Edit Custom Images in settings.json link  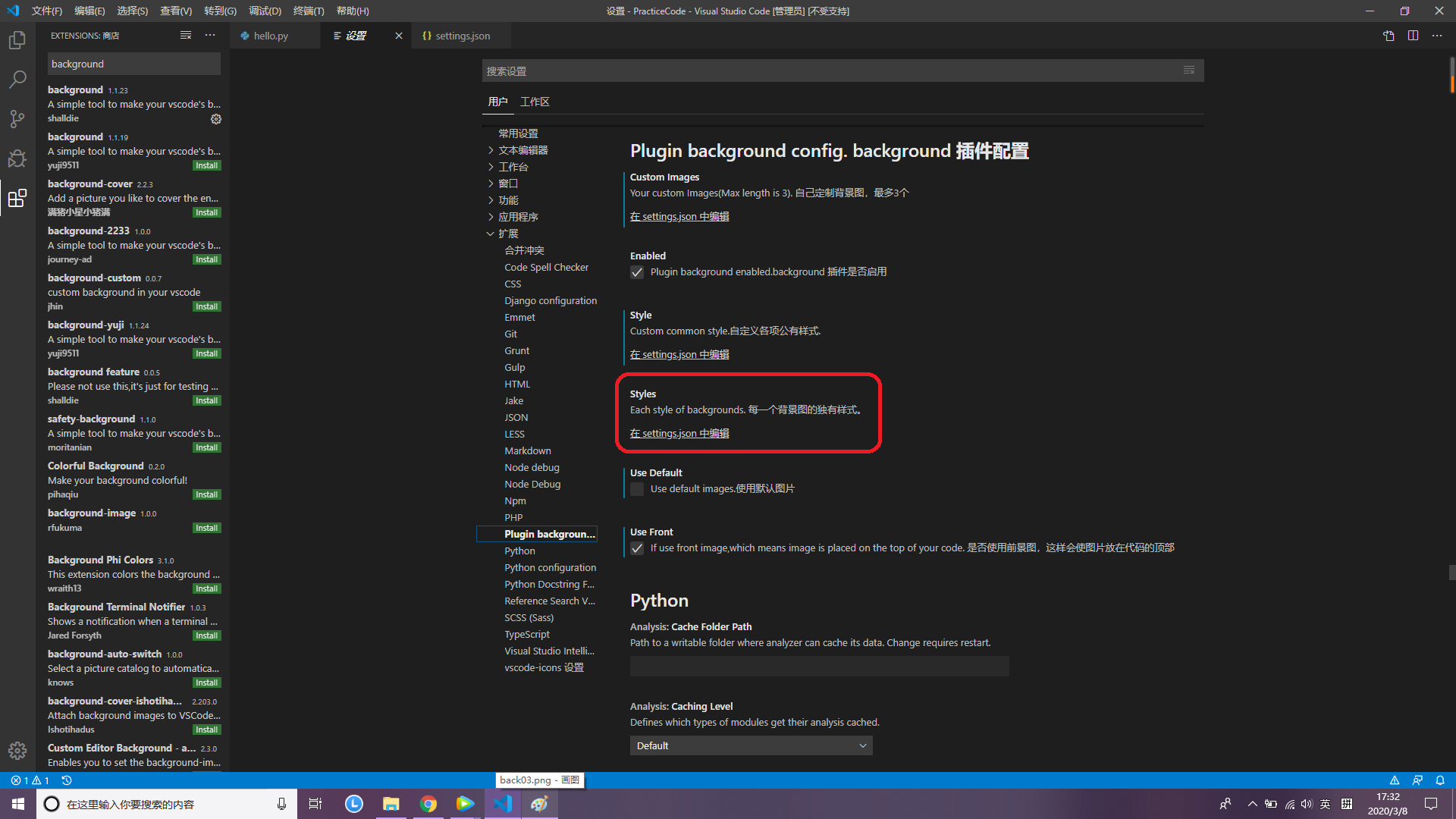click(x=679, y=217)
